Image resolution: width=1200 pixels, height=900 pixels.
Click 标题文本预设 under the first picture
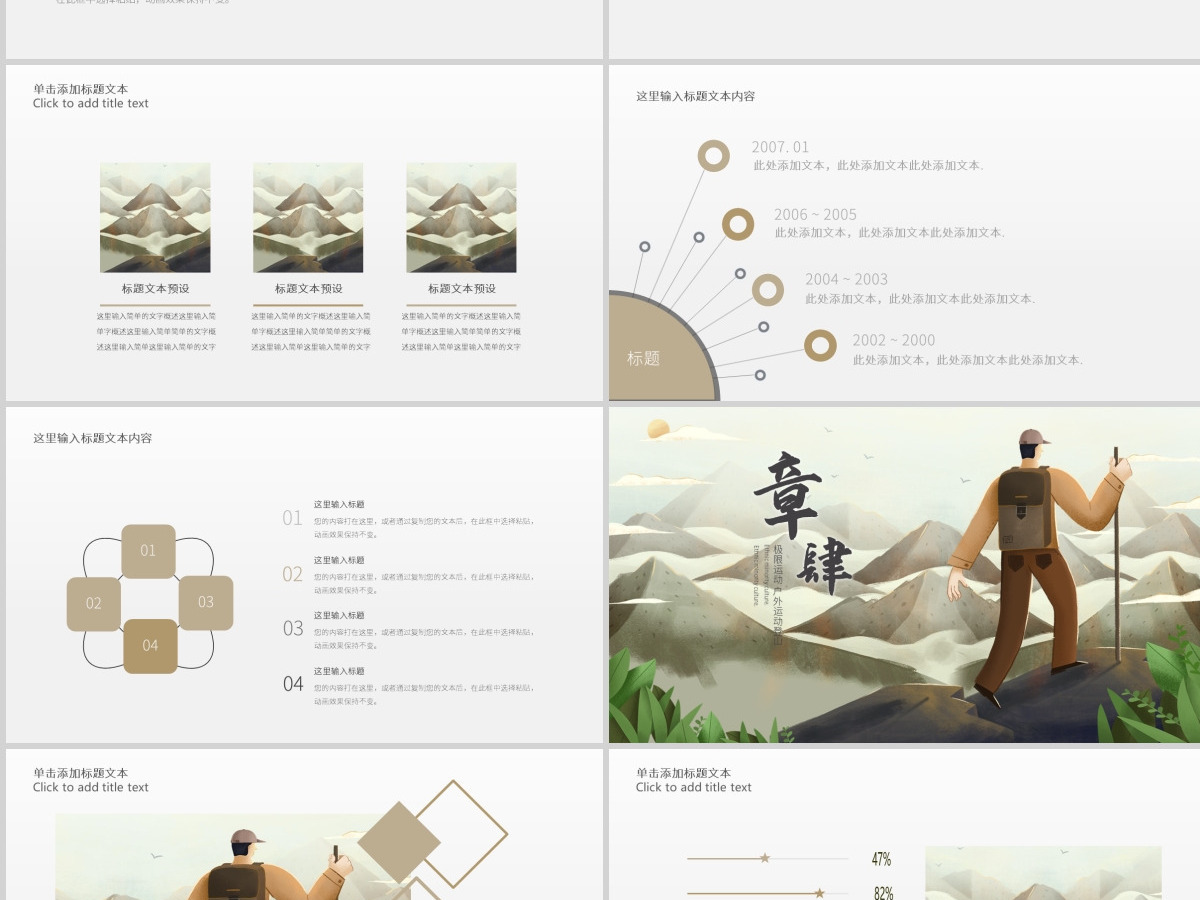pos(155,288)
